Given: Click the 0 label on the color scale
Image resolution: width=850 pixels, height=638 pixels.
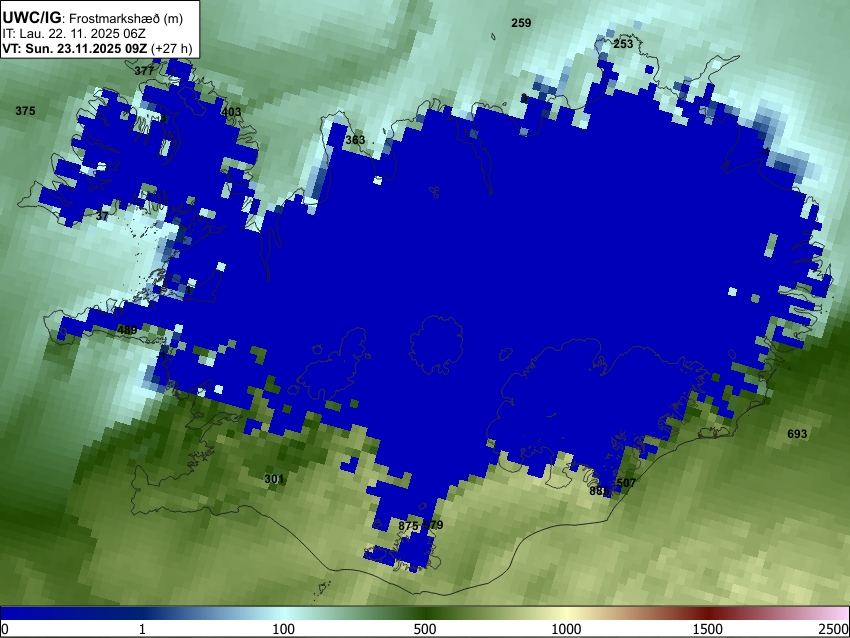Looking at the screenshot, I should point(5,629).
